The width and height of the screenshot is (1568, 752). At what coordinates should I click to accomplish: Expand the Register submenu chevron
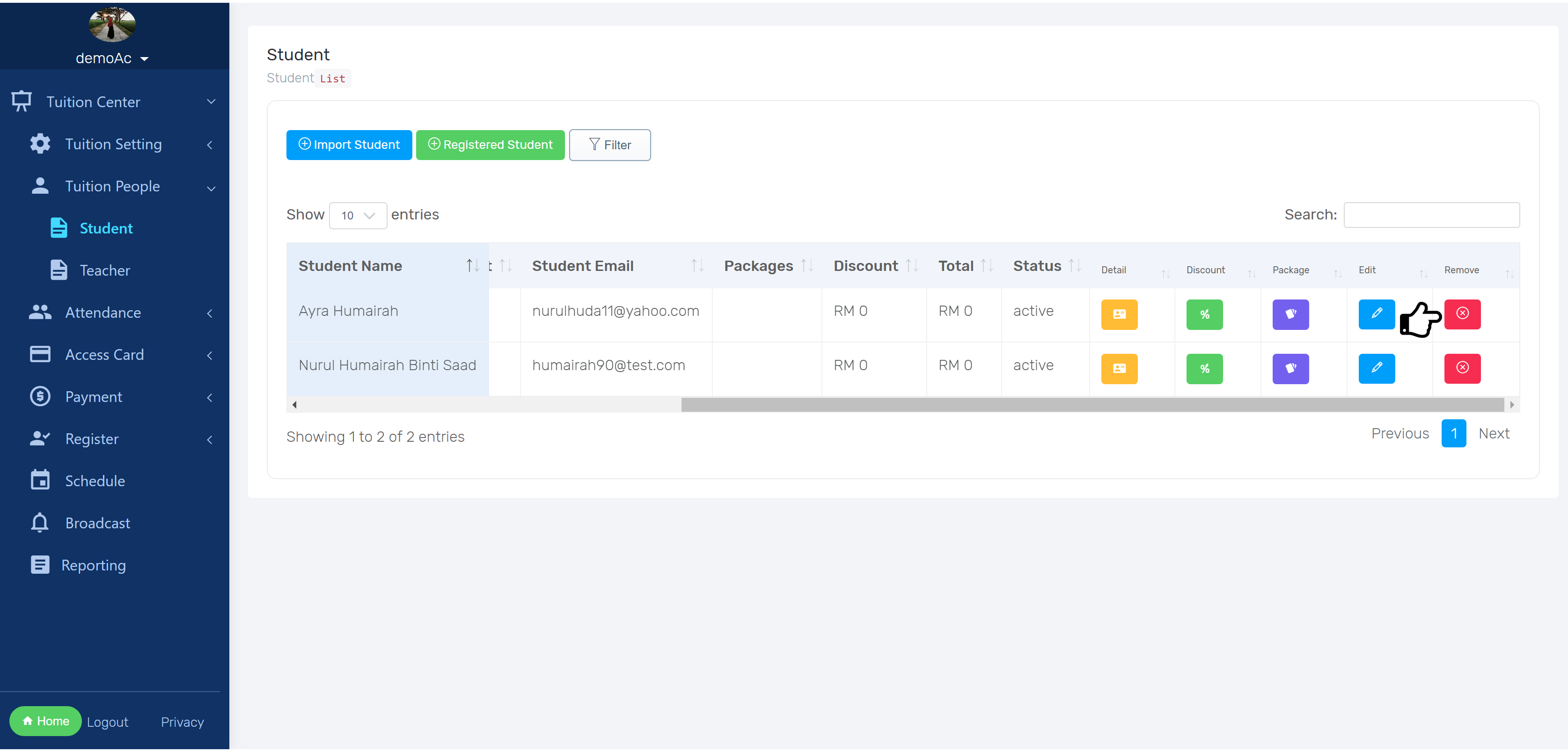click(209, 439)
